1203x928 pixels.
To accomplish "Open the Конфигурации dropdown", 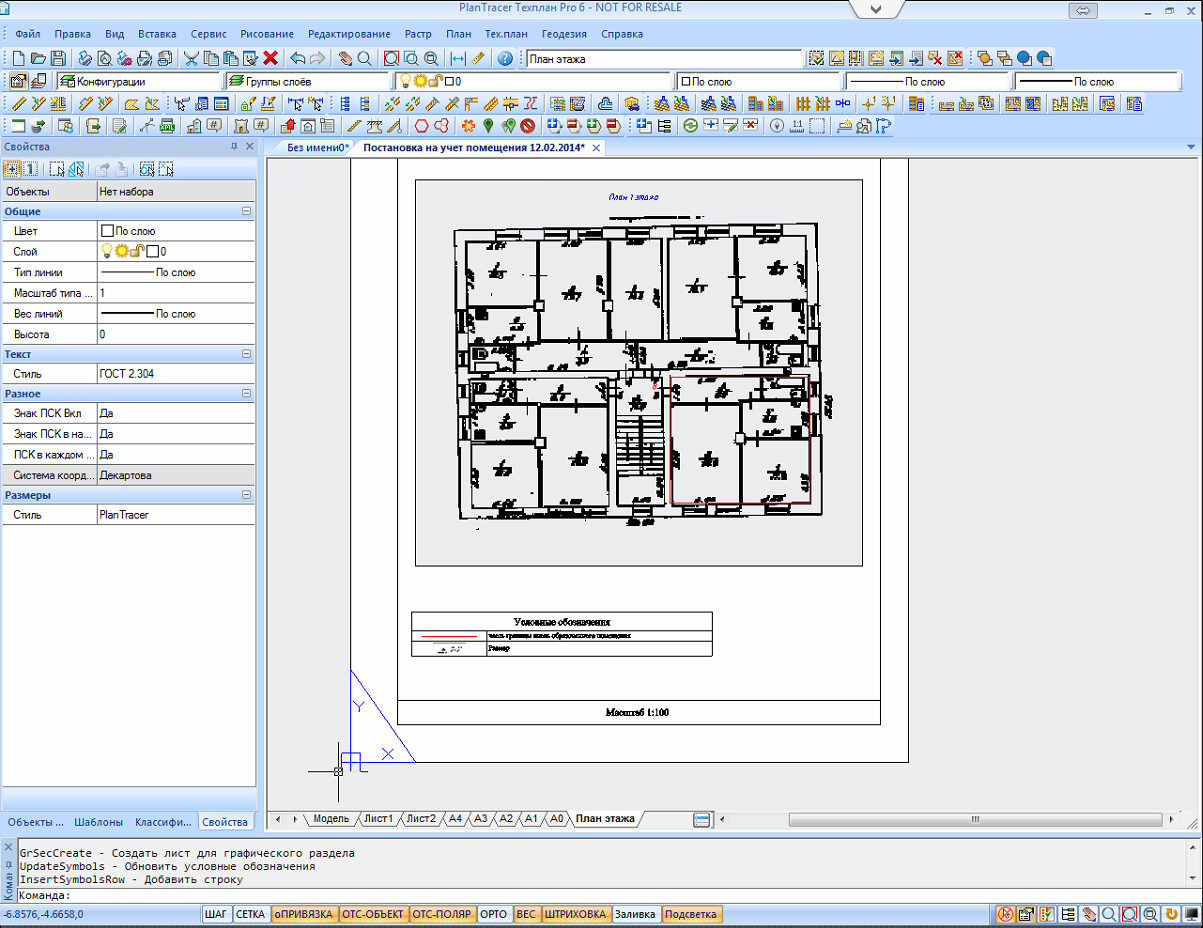I will [x=138, y=81].
